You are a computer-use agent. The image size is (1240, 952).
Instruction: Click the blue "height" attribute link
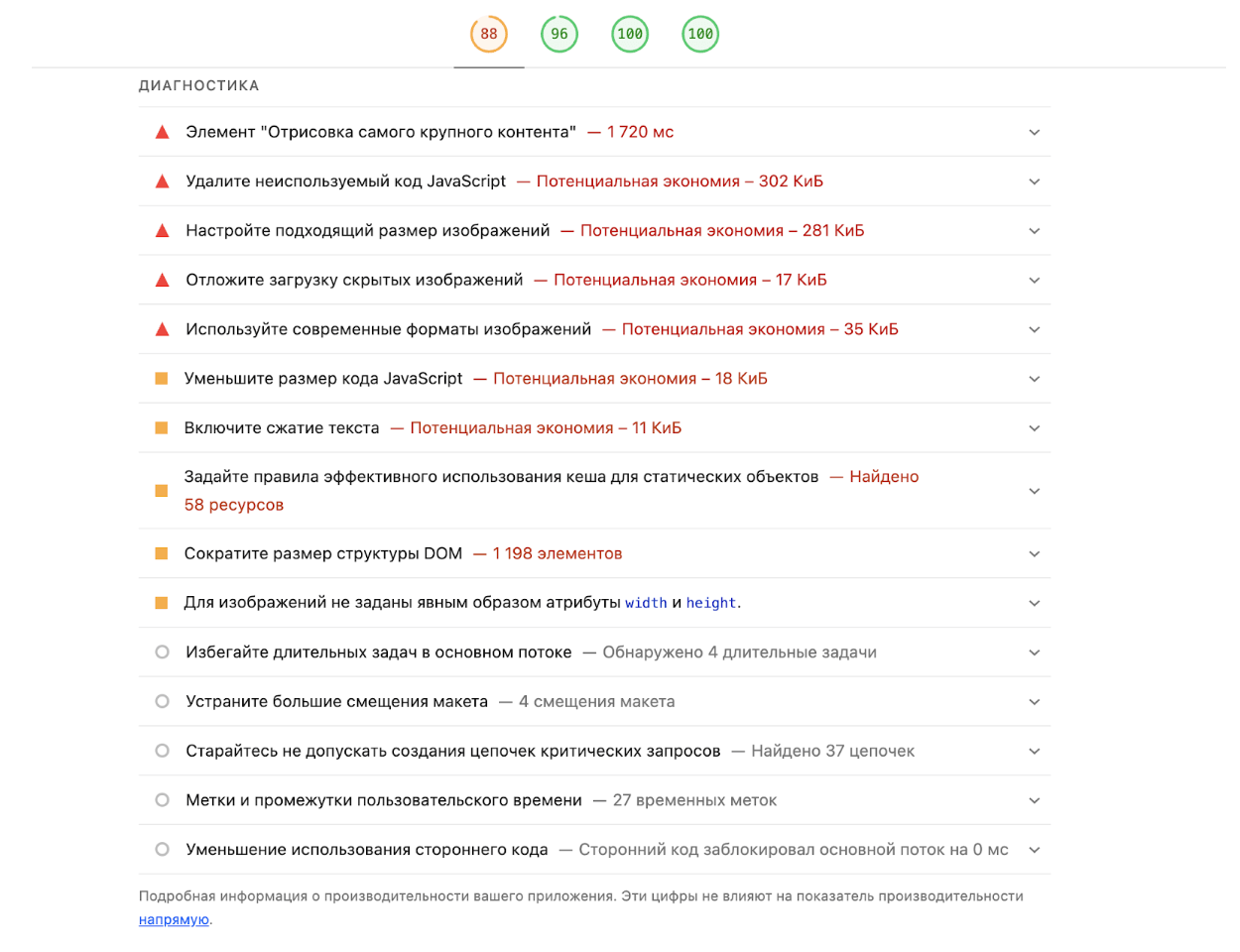click(x=711, y=603)
